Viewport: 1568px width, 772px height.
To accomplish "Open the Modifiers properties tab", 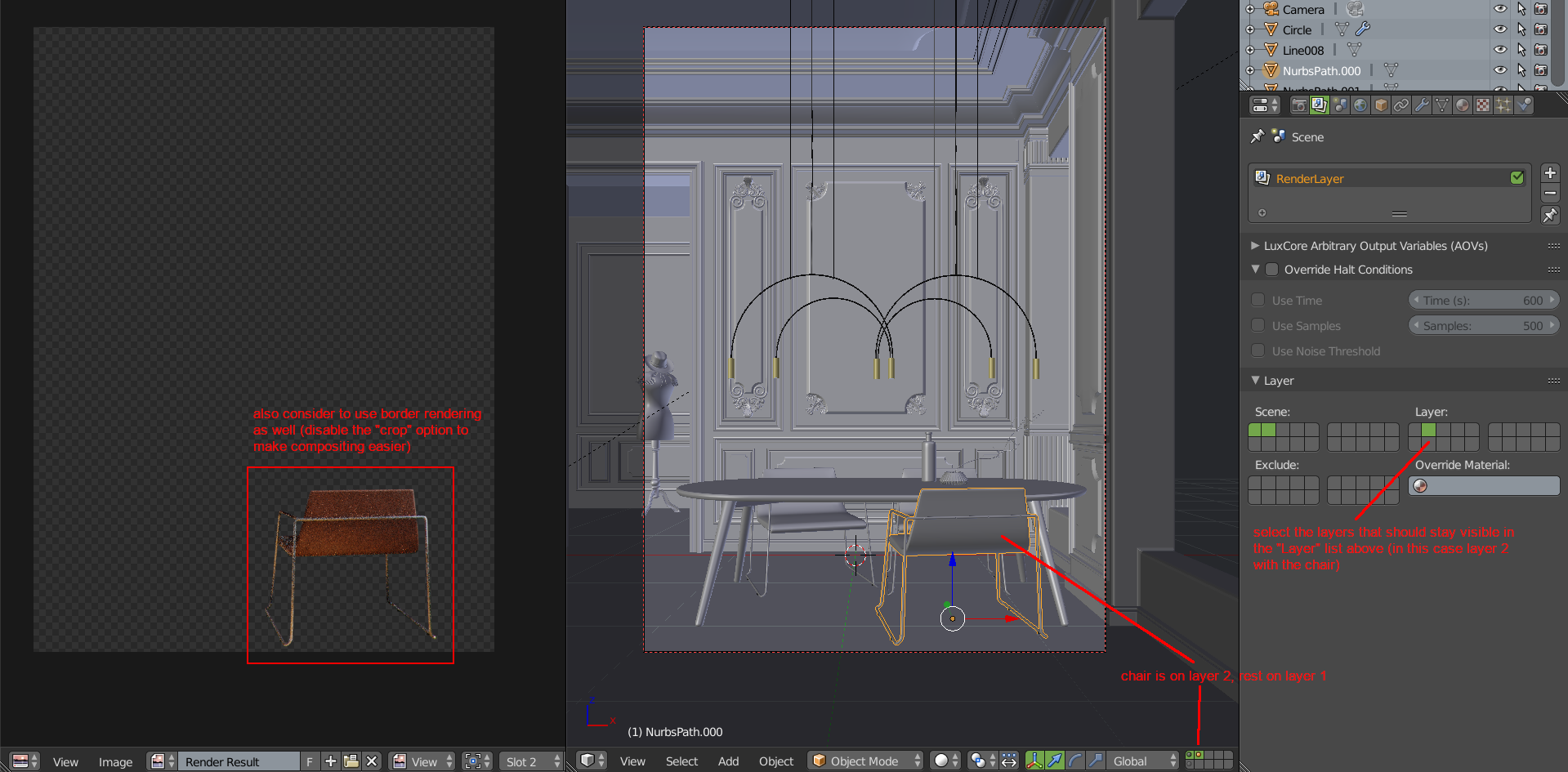I will tap(1422, 105).
